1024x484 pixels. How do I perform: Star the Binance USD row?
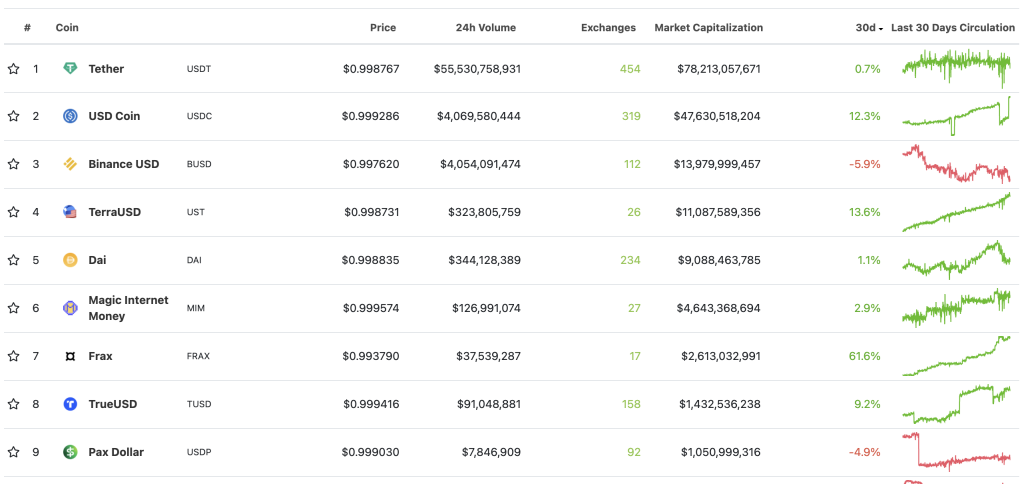[13, 164]
